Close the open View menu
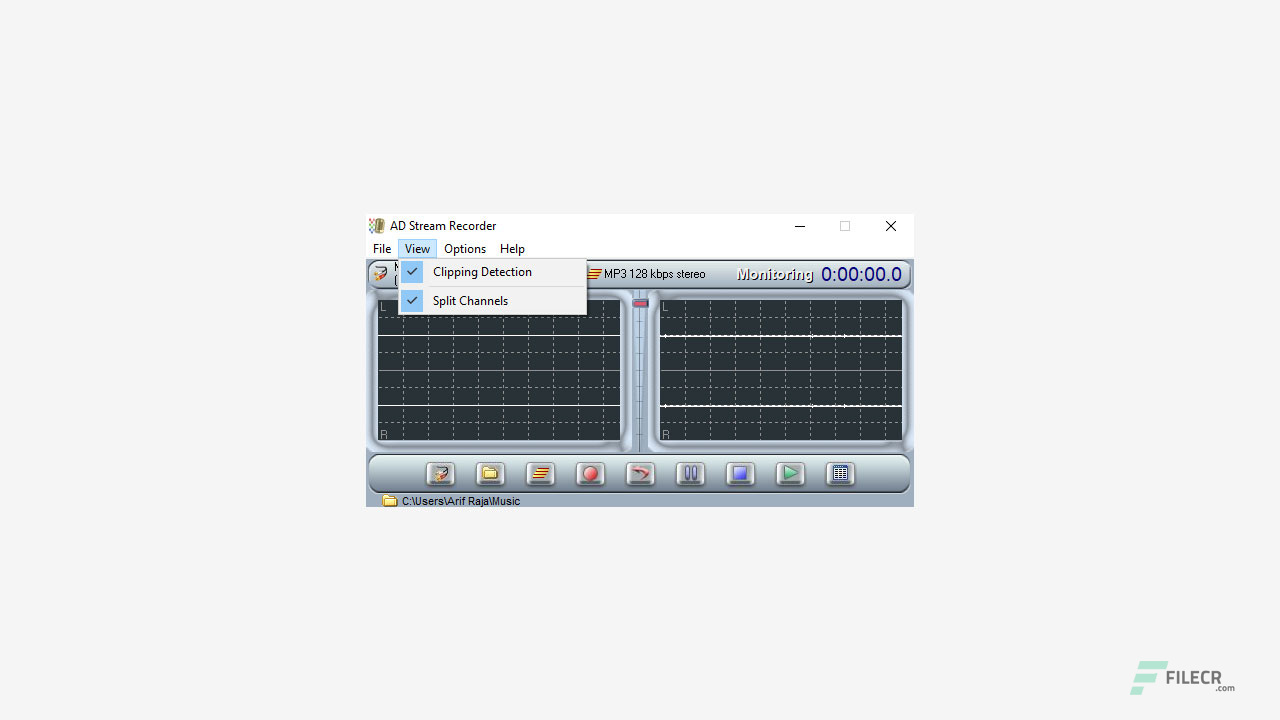 click(x=417, y=249)
